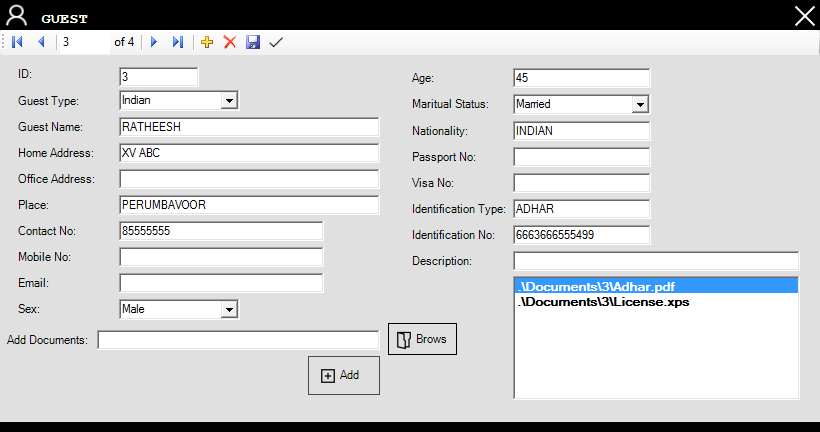Click the Add document button

pos(343,375)
